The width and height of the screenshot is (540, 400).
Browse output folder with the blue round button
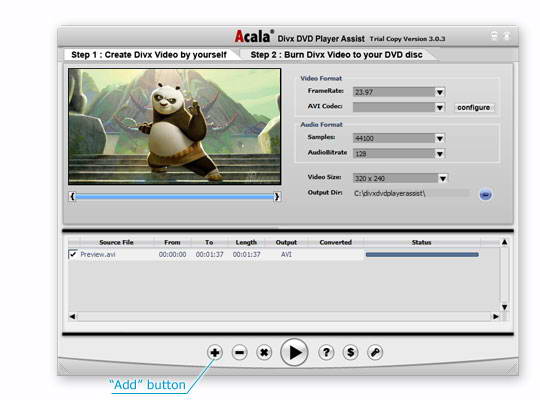pyautogui.click(x=486, y=195)
